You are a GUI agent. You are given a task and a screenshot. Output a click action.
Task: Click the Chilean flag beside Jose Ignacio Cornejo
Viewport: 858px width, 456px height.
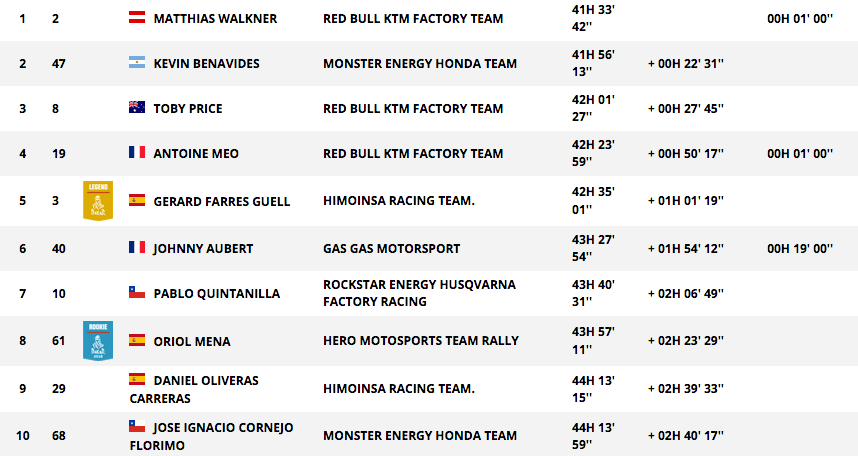pos(137,426)
